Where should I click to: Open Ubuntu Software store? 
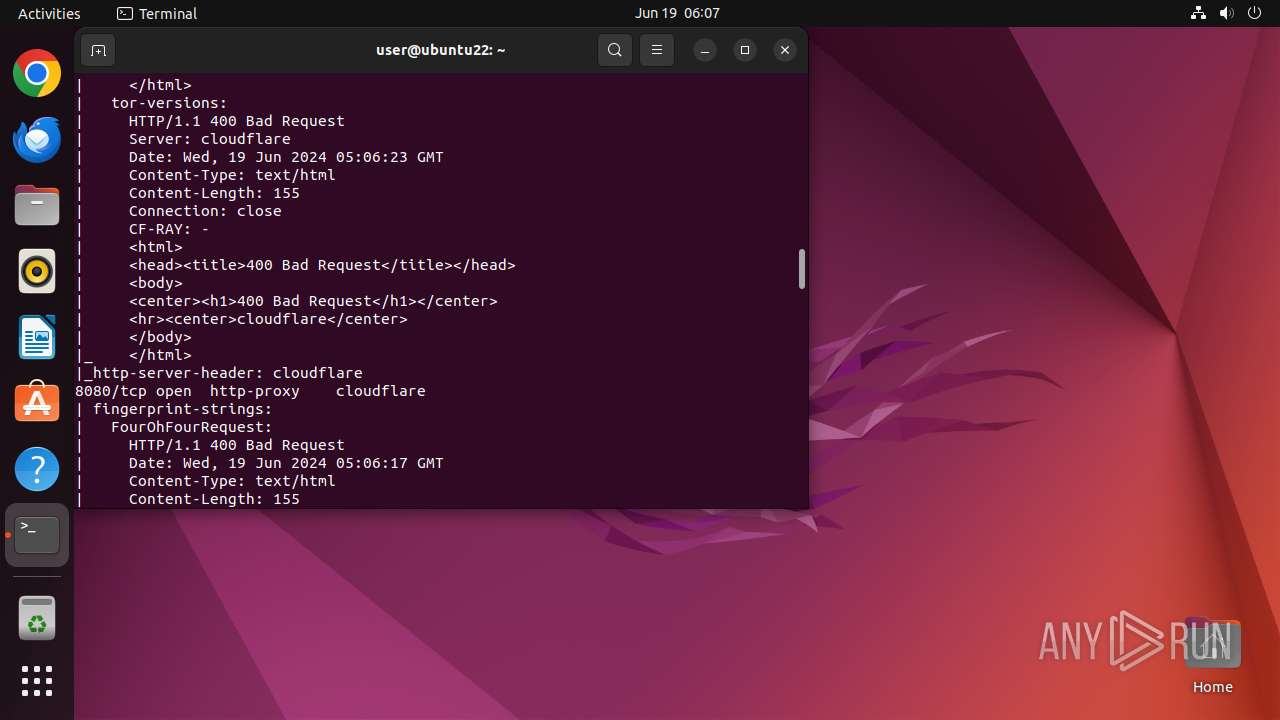tap(37, 403)
